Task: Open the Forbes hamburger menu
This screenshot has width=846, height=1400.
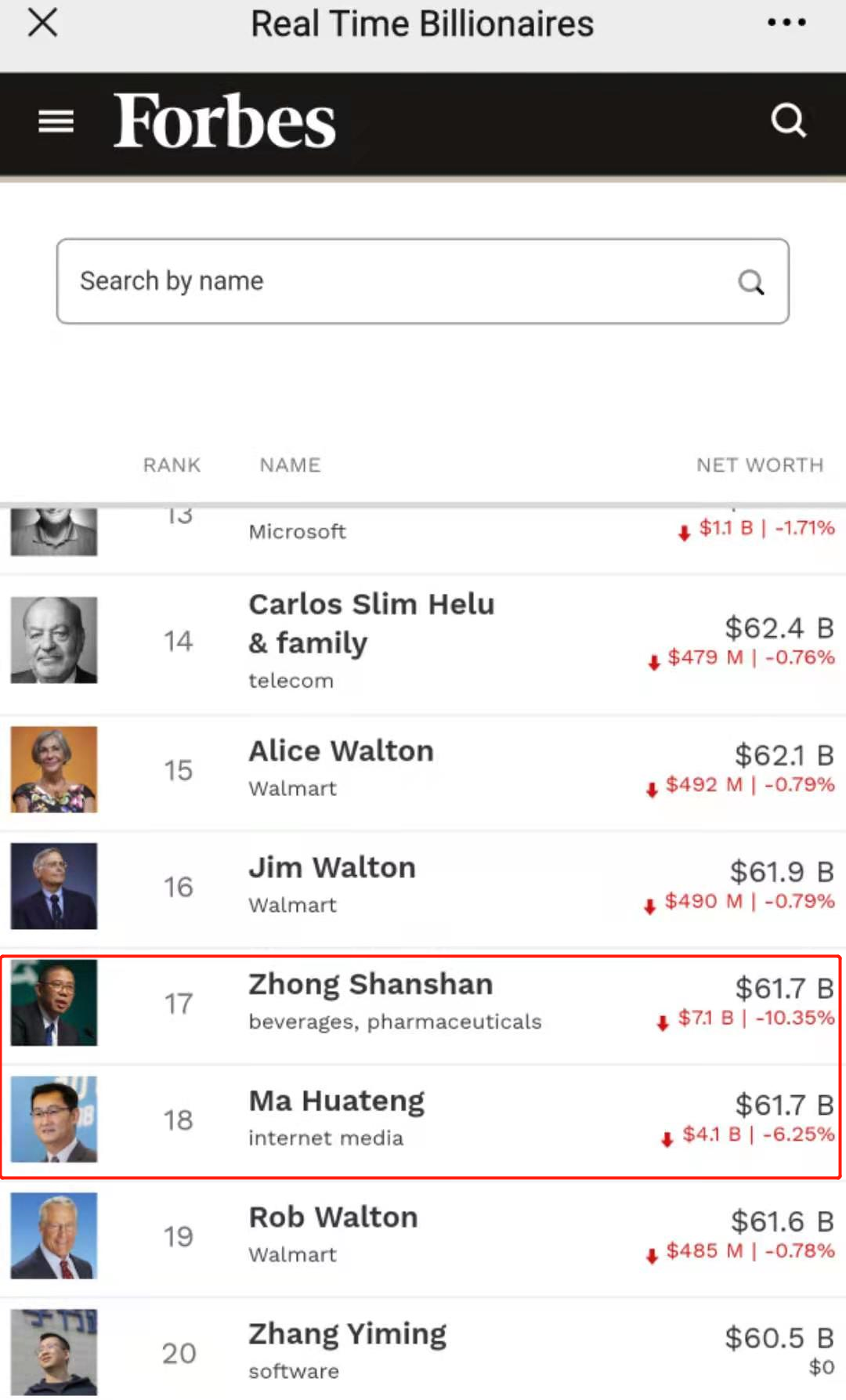Action: click(56, 121)
